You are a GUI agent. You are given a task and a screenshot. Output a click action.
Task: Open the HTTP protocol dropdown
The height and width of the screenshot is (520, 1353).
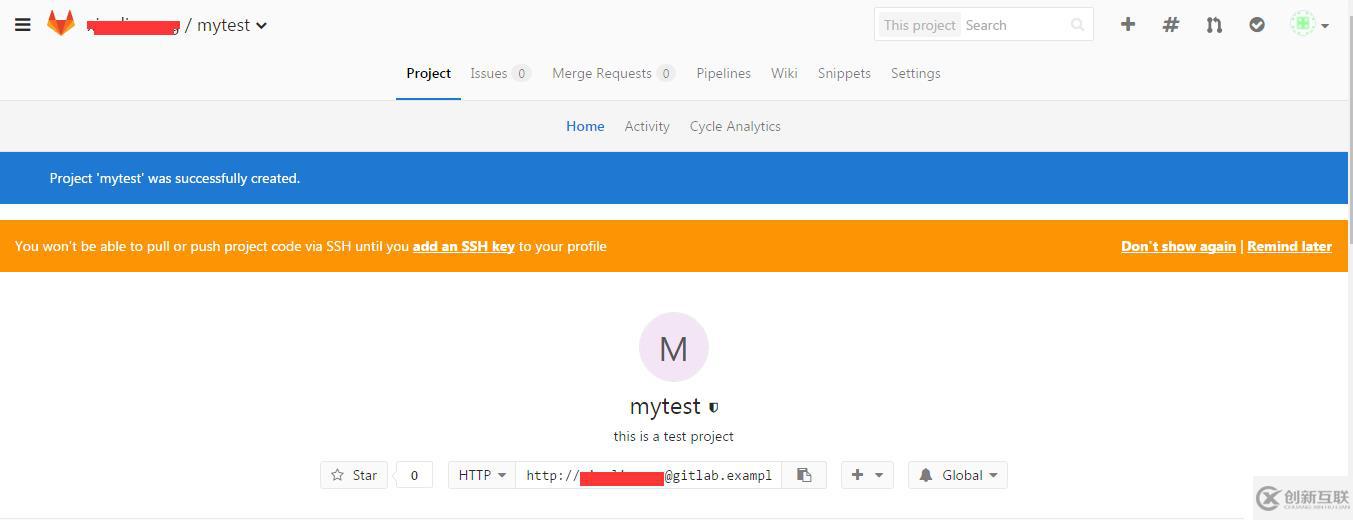(x=482, y=475)
